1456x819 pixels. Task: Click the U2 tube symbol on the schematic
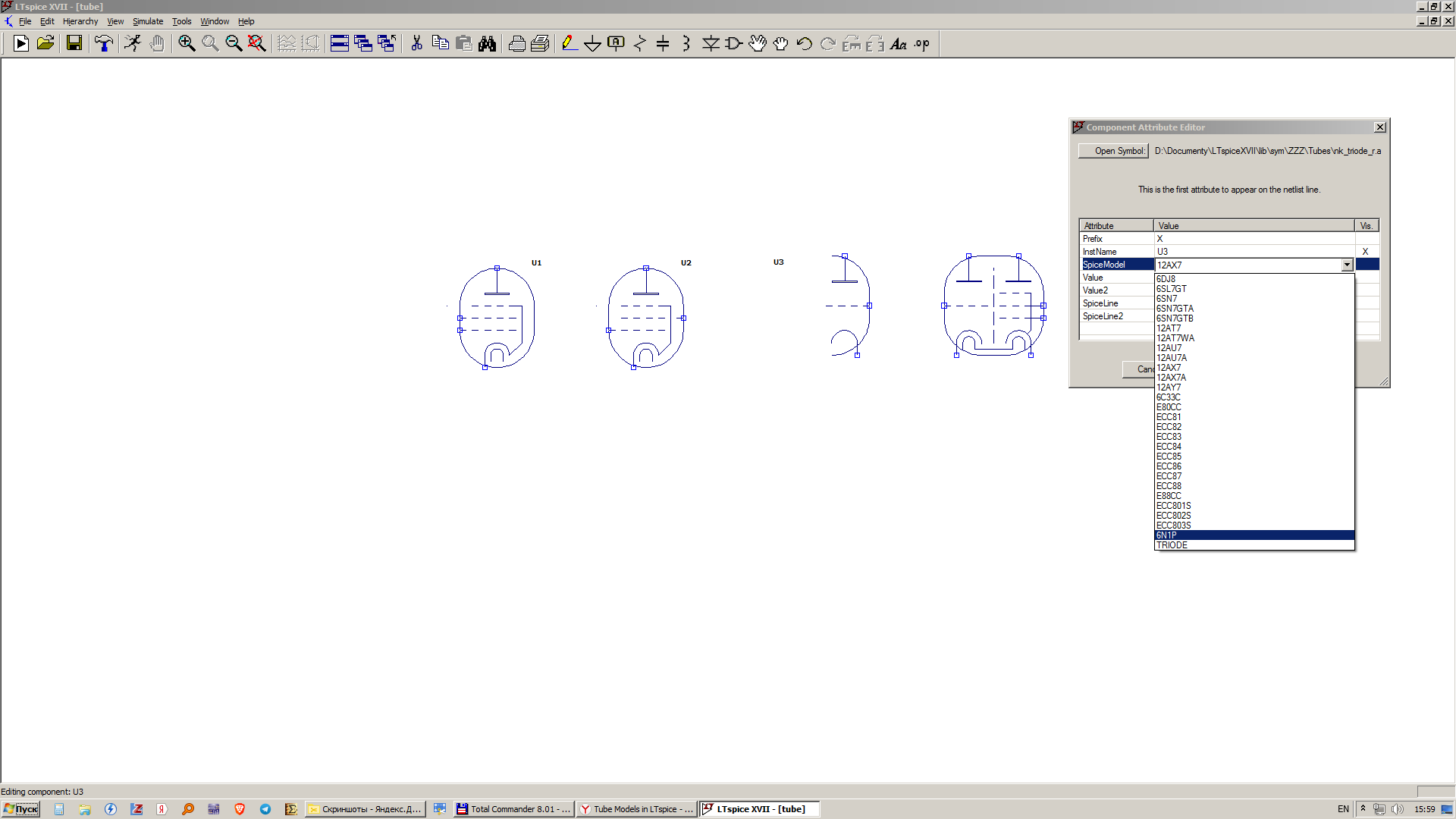646,318
